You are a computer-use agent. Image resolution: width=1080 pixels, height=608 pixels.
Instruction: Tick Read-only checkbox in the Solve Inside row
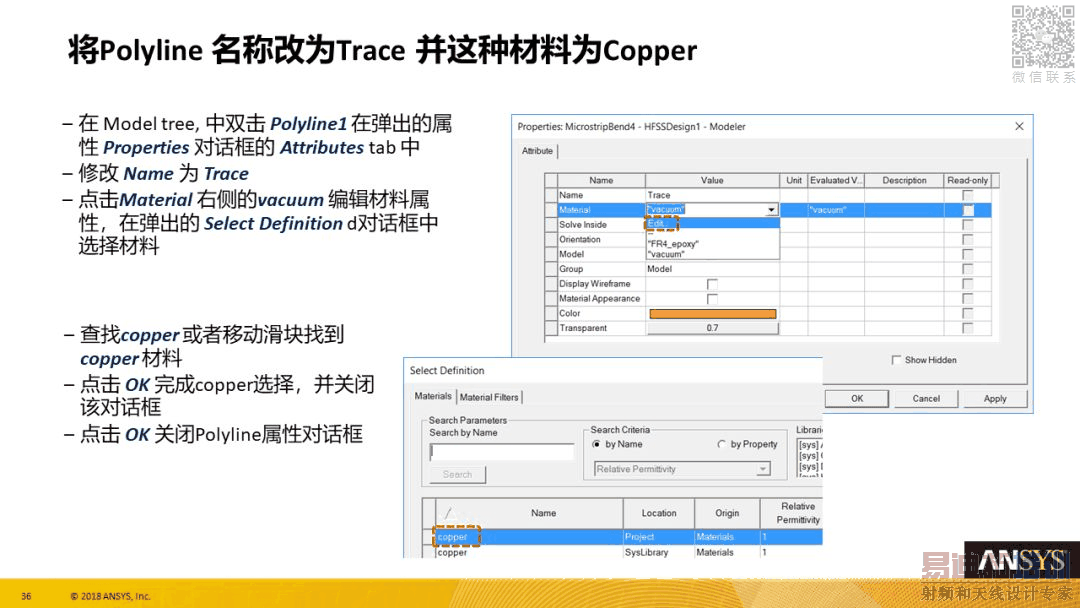(968, 224)
